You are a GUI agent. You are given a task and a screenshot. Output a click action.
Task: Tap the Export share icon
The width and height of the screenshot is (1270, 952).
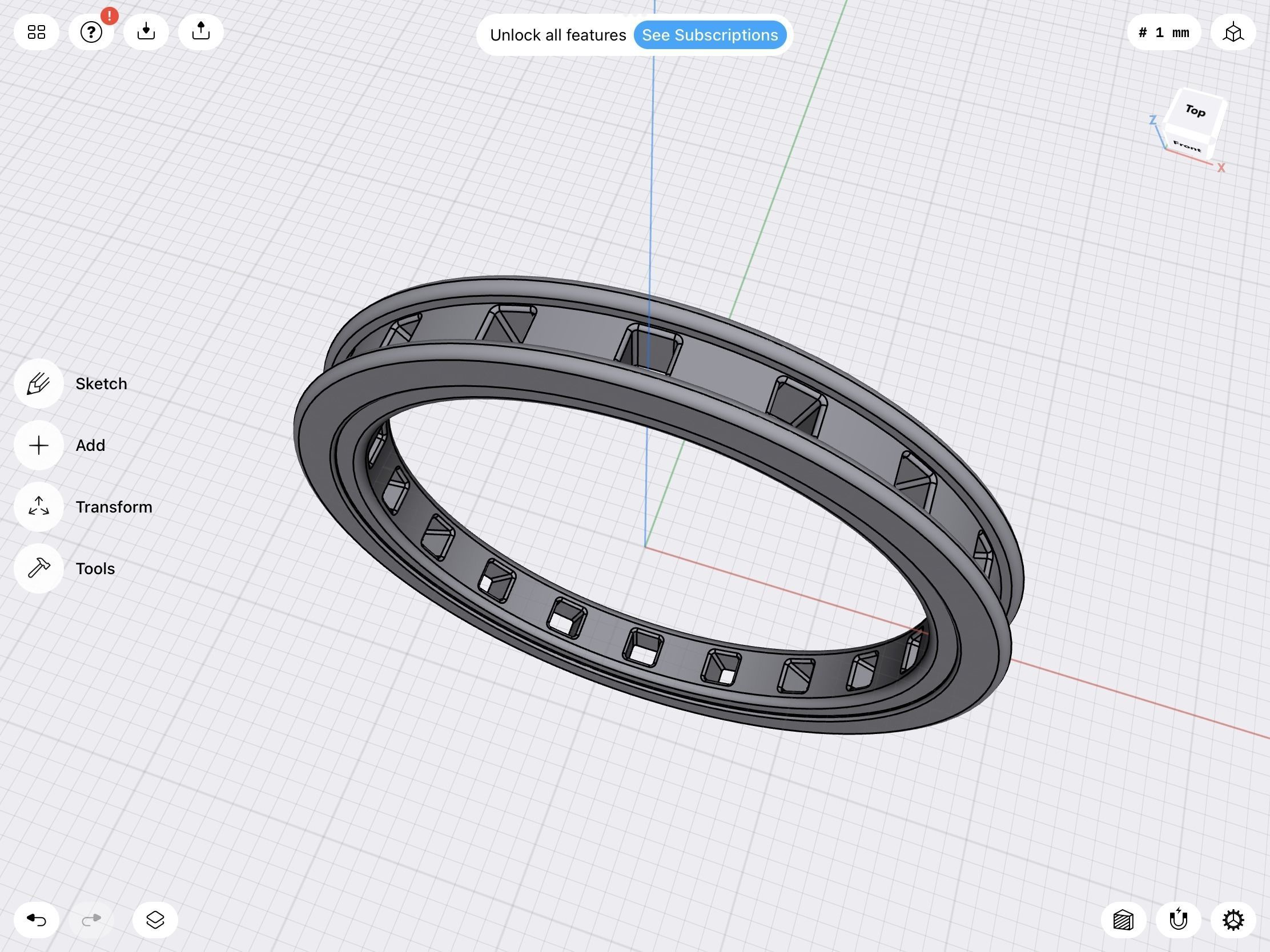coord(200,32)
